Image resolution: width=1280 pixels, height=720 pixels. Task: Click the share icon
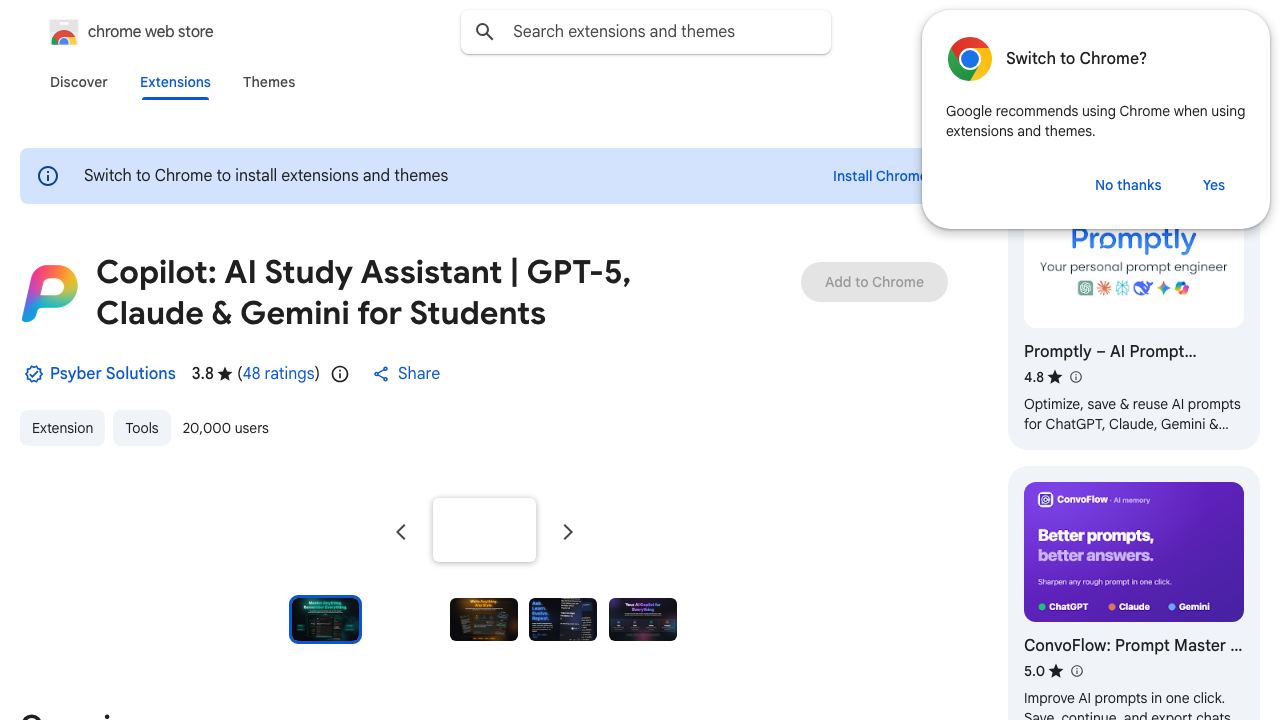[381, 374]
